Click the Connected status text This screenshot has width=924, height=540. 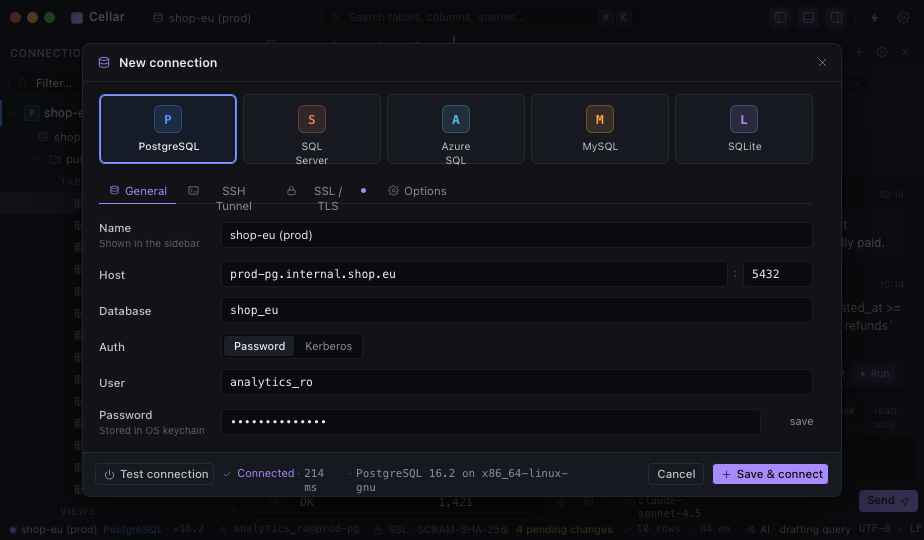tap(265, 473)
